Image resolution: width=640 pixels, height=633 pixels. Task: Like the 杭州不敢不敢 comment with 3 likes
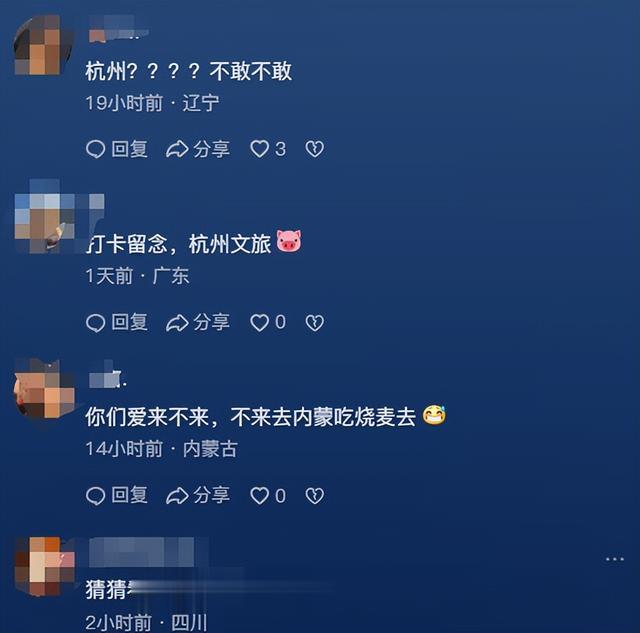[x=268, y=149]
